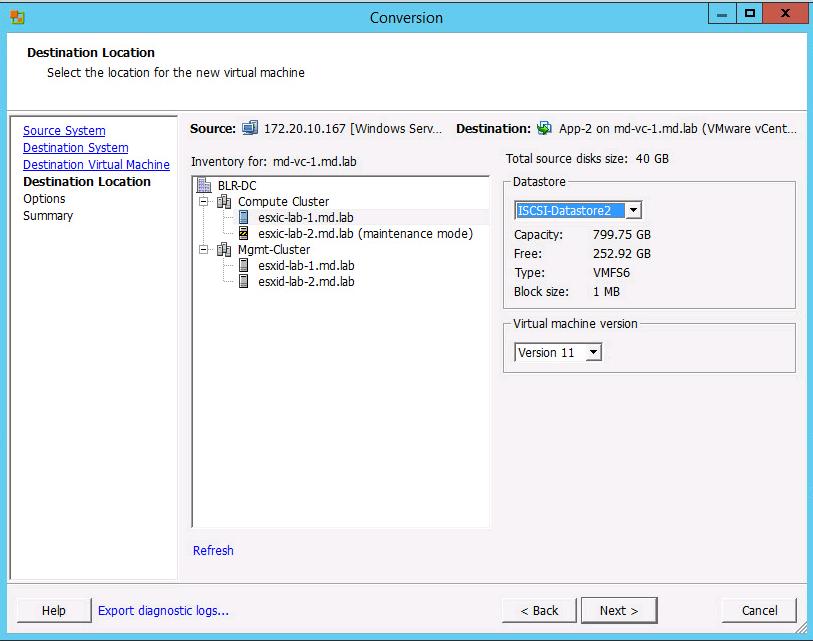
Task: Cancel the conversion wizard
Action: pyautogui.click(x=759, y=610)
